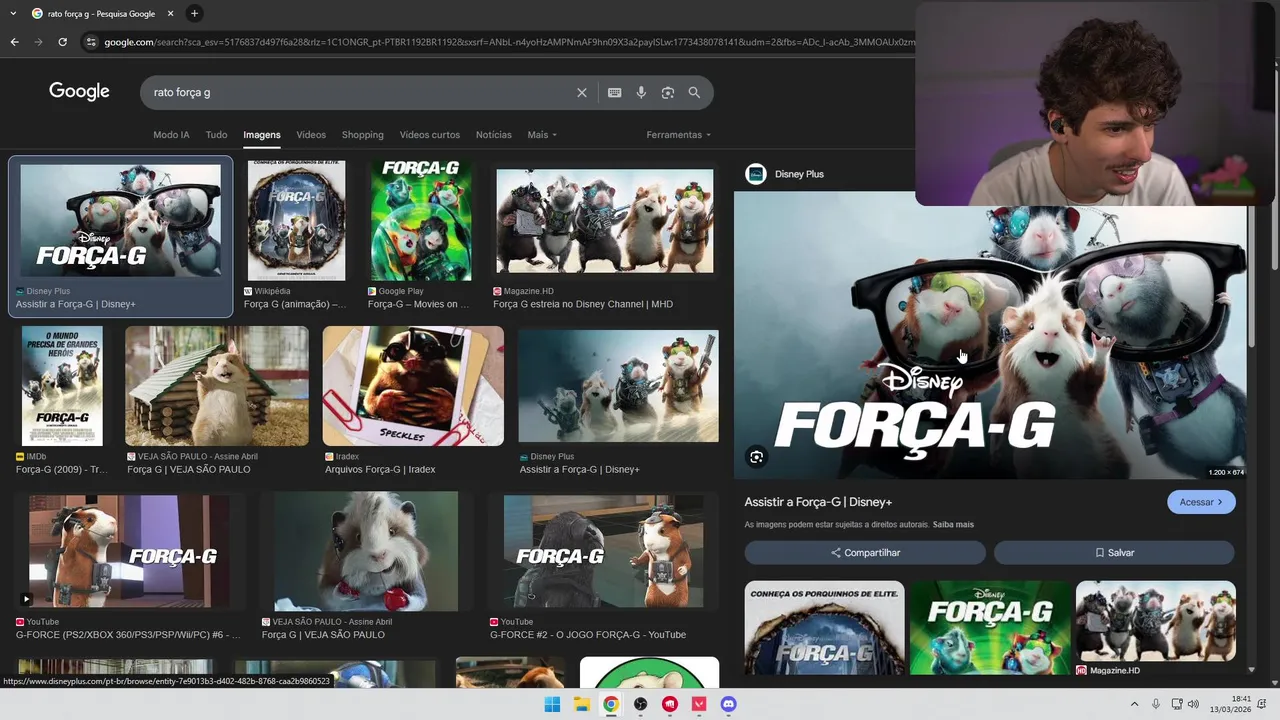Image resolution: width=1280 pixels, height=720 pixels.
Task: Open File Explorer from the taskbar
Action: pyautogui.click(x=581, y=704)
